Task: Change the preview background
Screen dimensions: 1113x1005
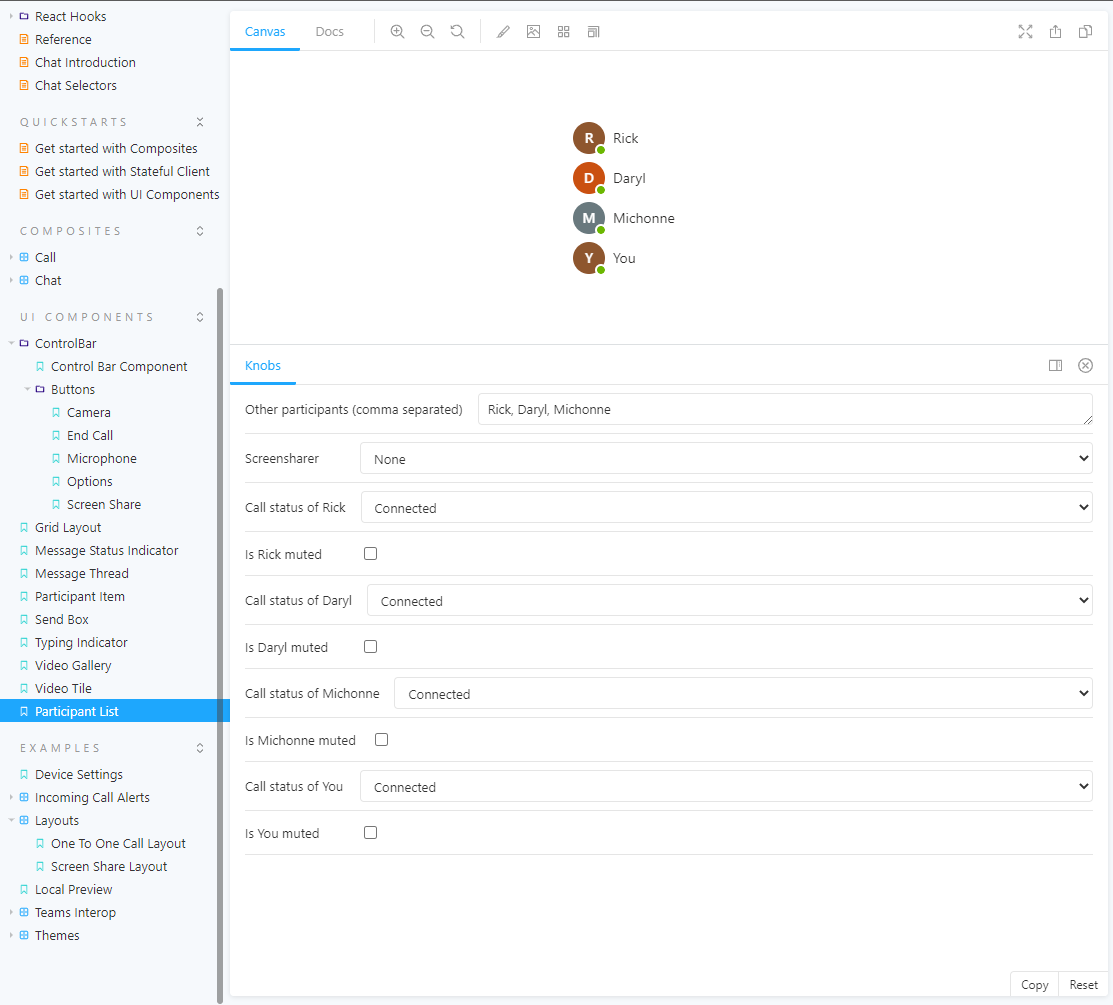Action: click(533, 31)
